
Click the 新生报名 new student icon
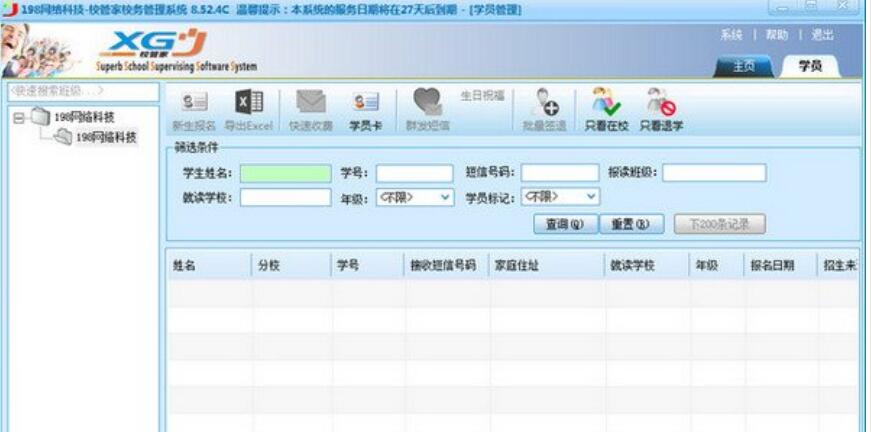tap(195, 102)
